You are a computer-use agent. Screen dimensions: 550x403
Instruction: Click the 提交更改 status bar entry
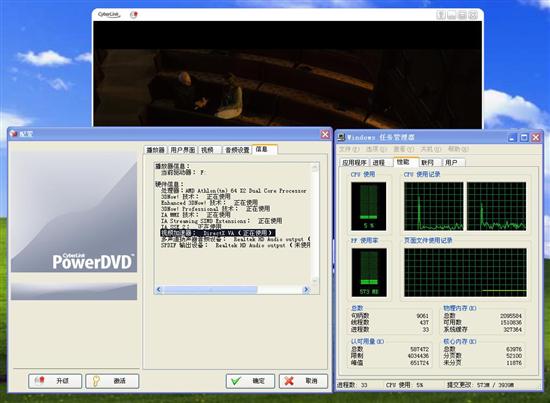pos(480,385)
